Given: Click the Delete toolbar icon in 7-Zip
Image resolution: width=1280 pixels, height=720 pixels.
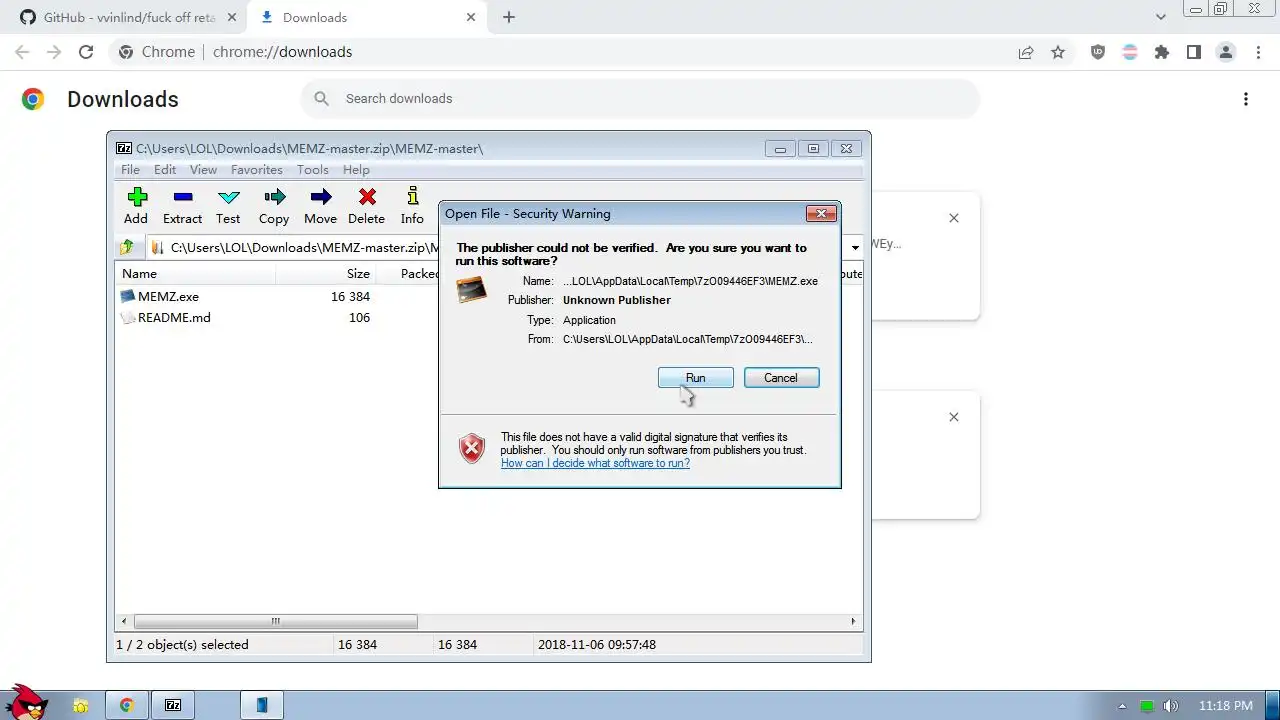Looking at the screenshot, I should 366,206.
